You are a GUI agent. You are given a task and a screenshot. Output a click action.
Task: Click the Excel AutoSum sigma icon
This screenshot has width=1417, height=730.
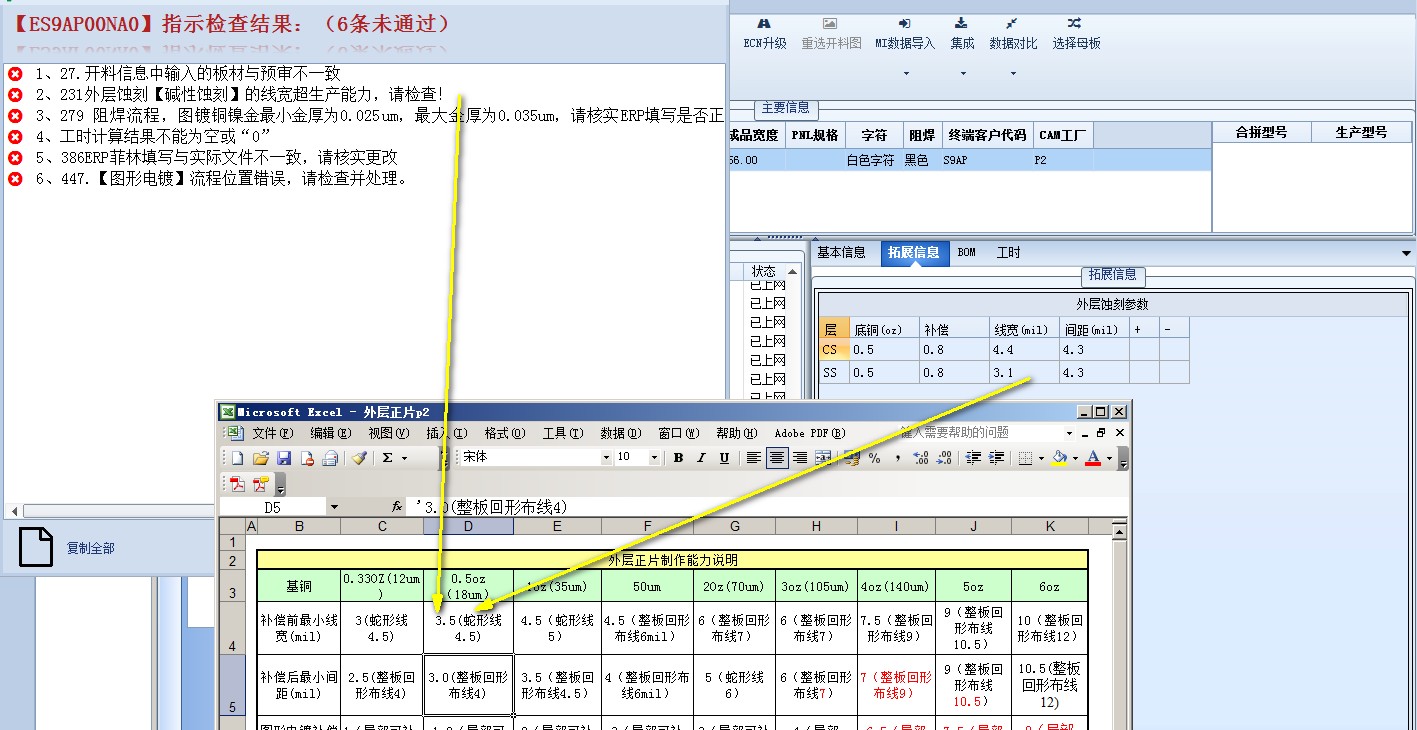pos(387,458)
